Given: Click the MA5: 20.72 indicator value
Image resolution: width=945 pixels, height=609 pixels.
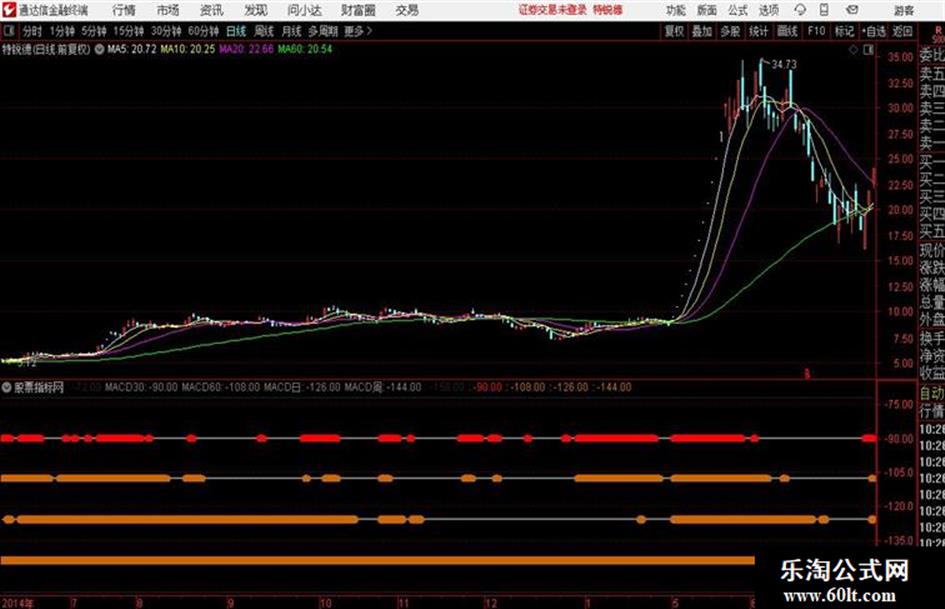Looking at the screenshot, I should (x=132, y=49).
